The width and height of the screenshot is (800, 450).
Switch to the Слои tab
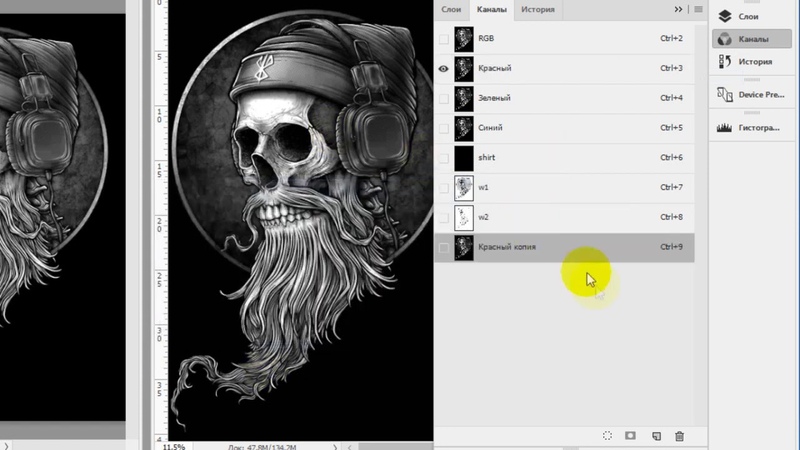tap(451, 9)
